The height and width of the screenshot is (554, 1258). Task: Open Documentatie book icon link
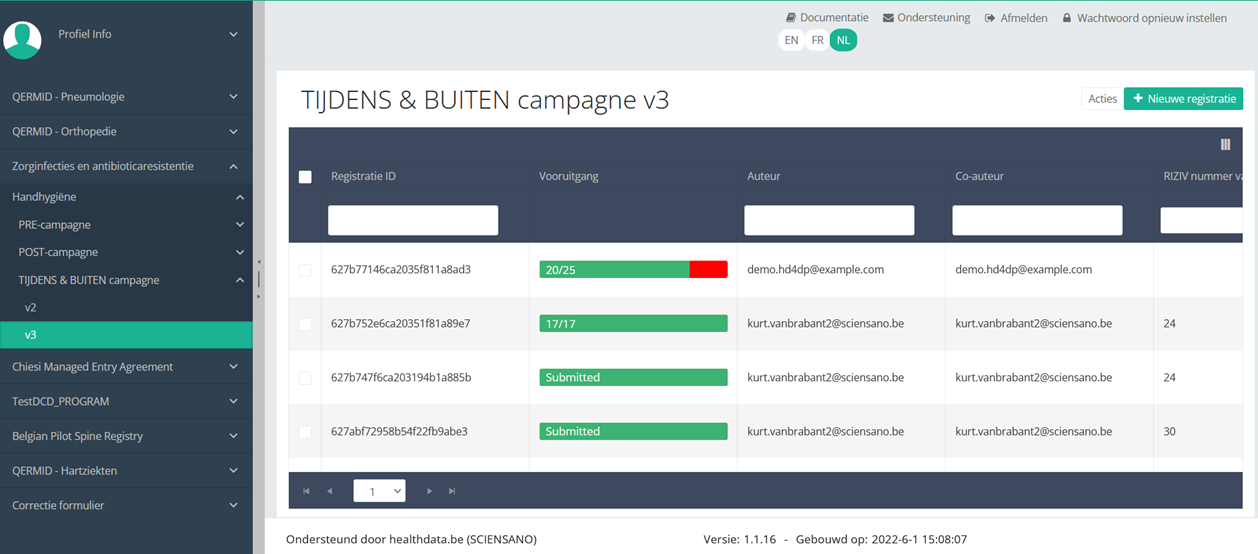point(790,18)
